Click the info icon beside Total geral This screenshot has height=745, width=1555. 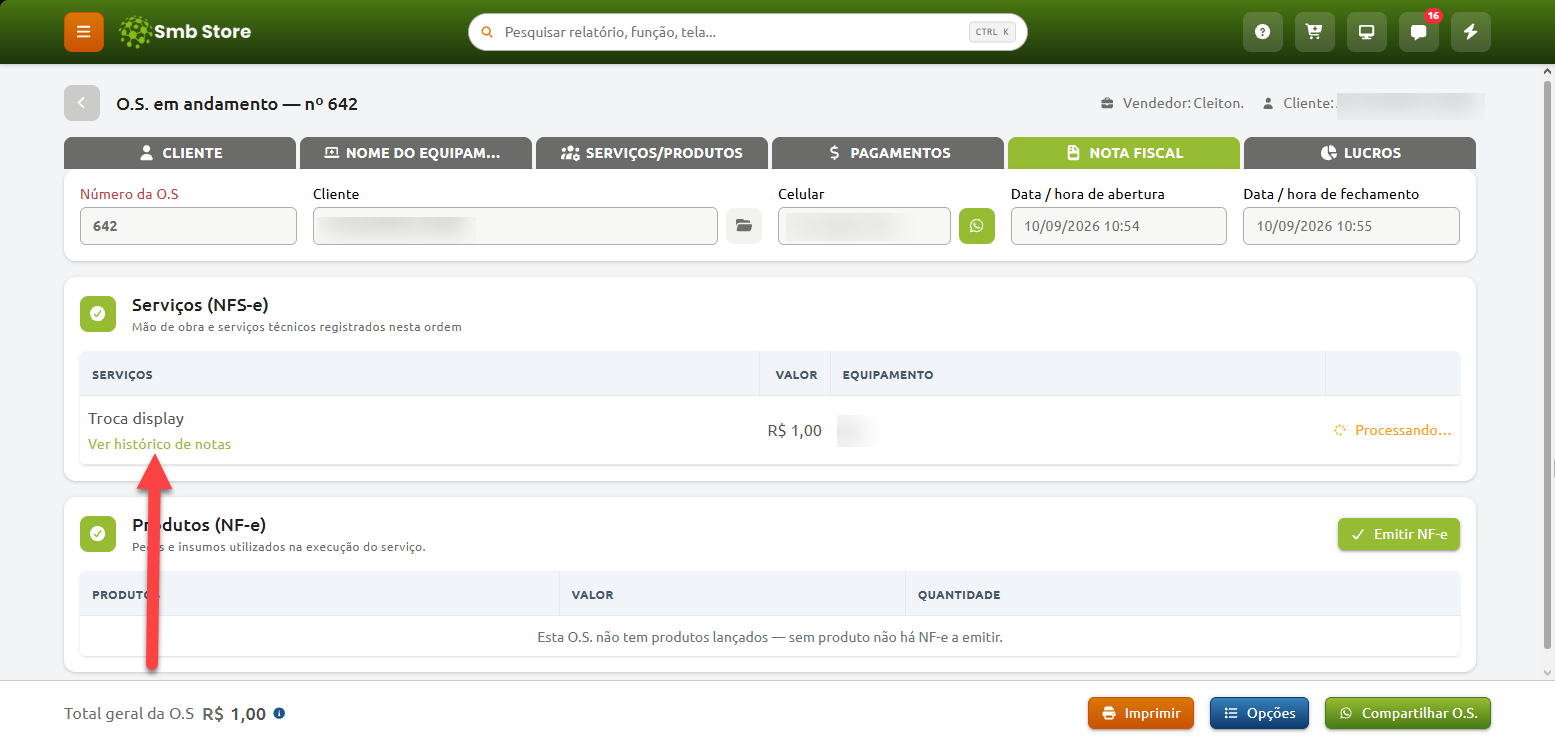pos(279,714)
